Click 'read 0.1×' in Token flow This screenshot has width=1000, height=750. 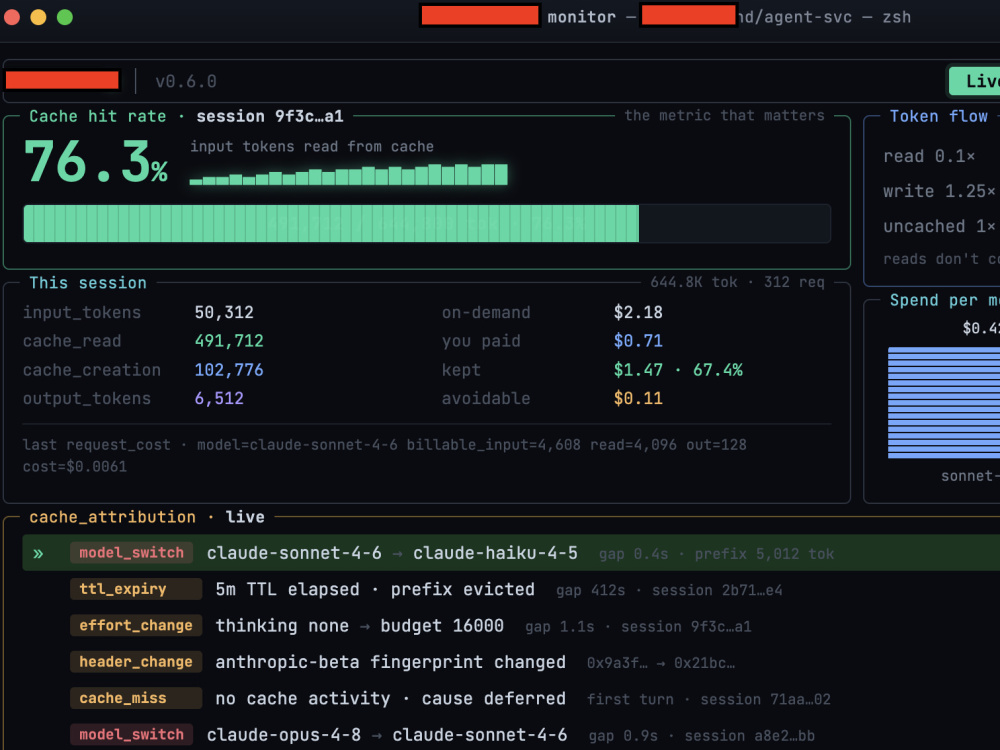[x=929, y=156]
